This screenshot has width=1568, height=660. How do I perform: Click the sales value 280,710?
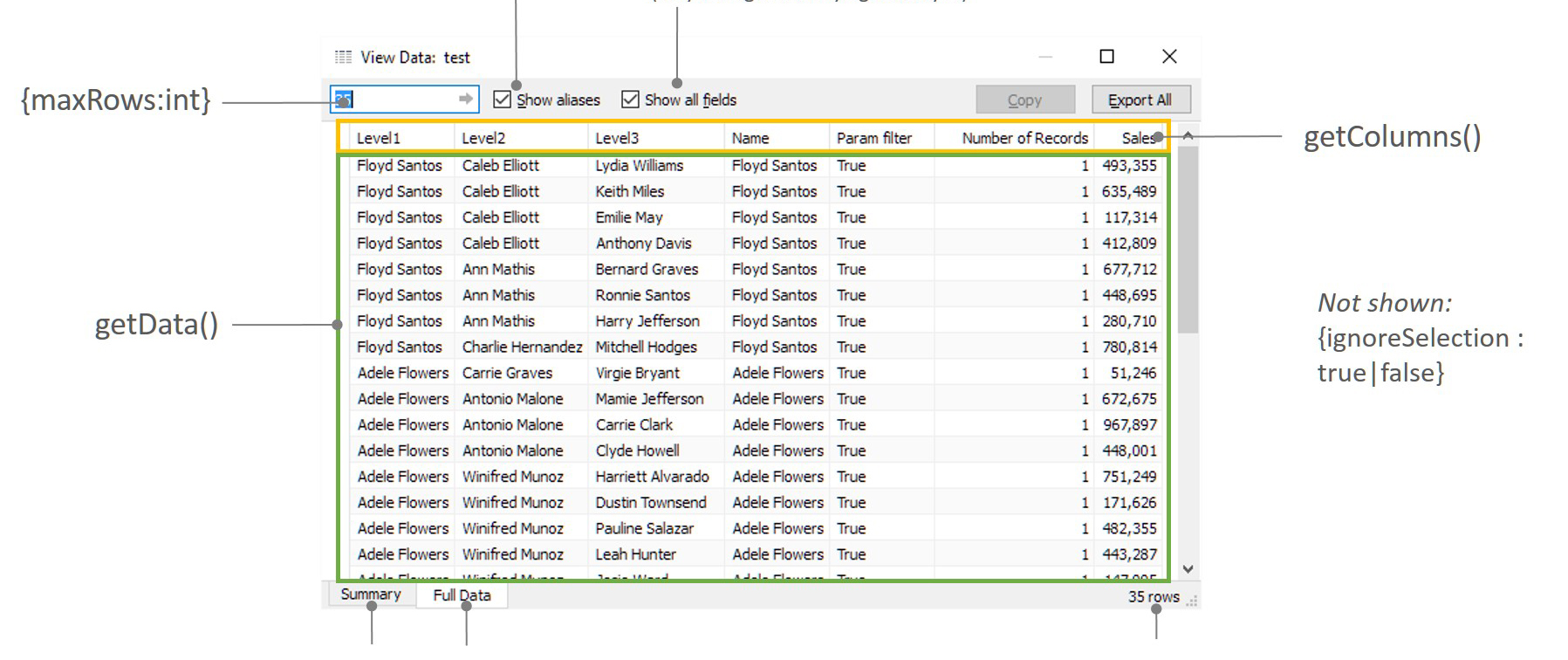pos(1129,321)
